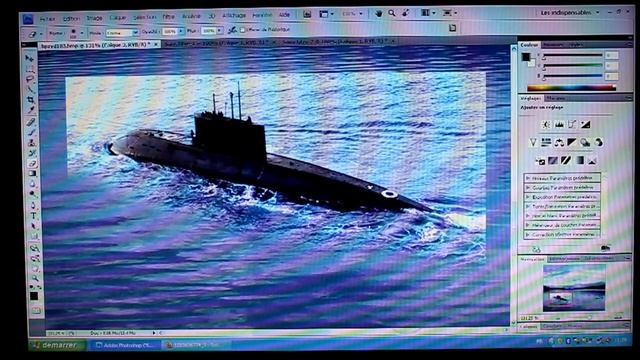
Task: Expand the Exposition presets list
Action: 528,197
